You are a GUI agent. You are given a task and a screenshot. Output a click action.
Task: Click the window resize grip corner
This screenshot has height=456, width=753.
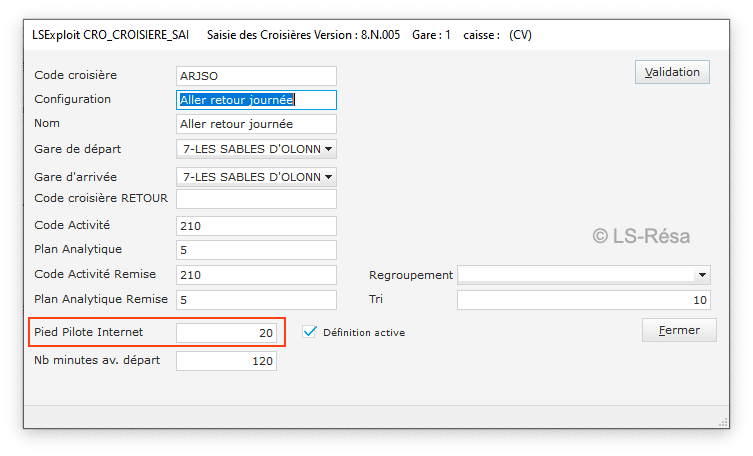point(723,422)
